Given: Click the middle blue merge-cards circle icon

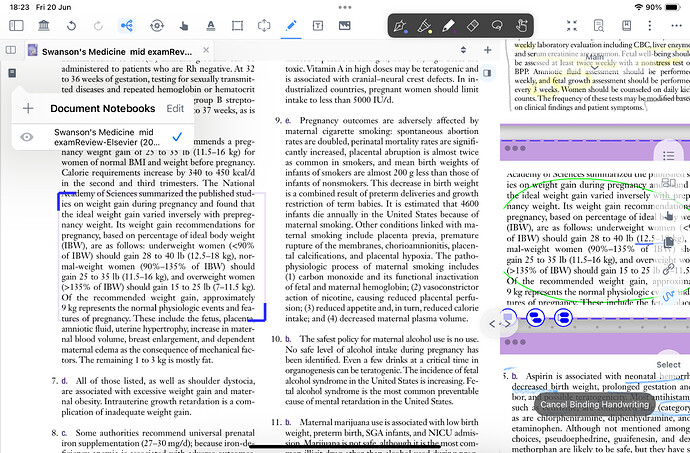Looking at the screenshot, I should [536, 317].
